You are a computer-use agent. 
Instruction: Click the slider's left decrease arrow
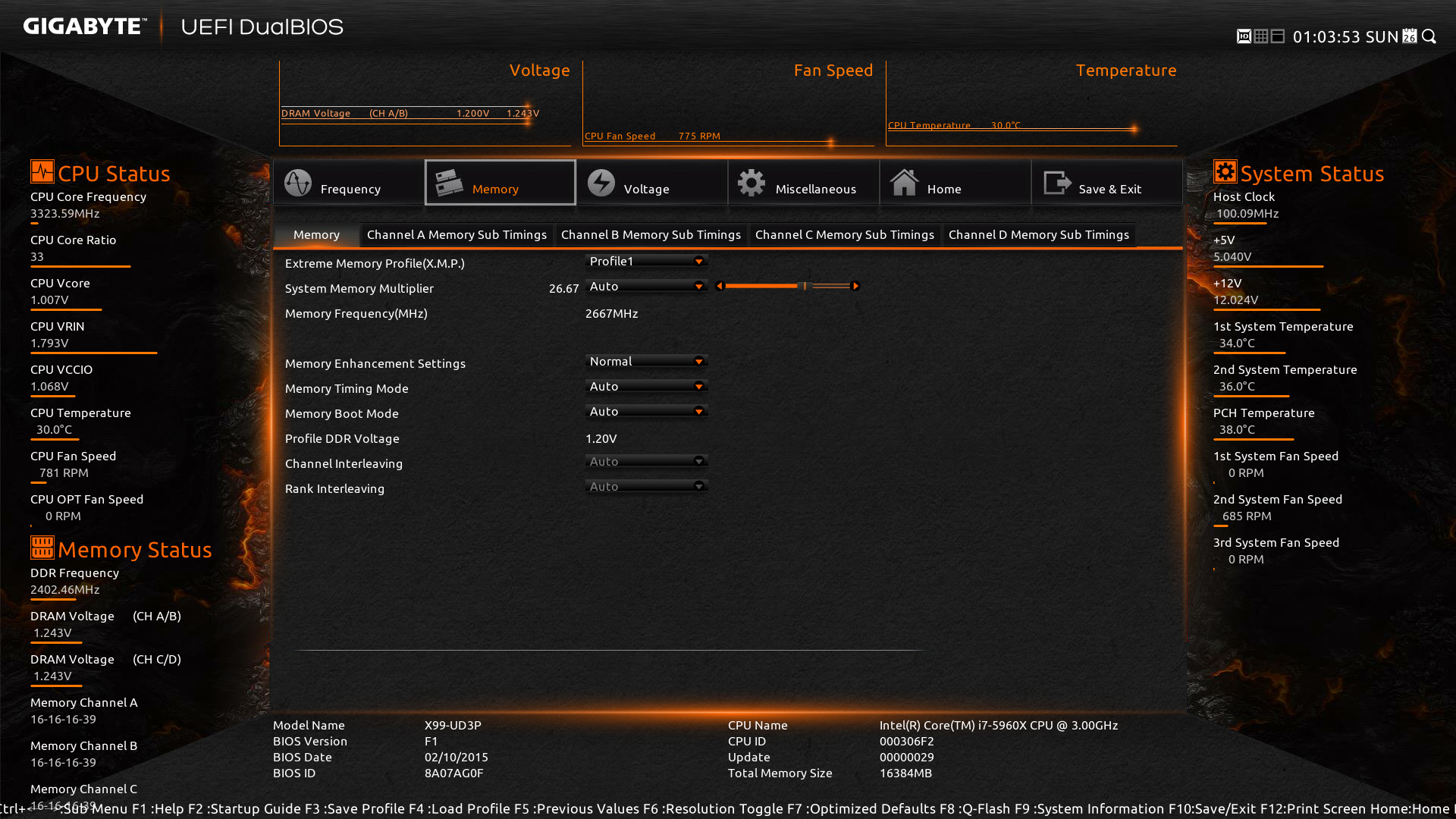720,286
